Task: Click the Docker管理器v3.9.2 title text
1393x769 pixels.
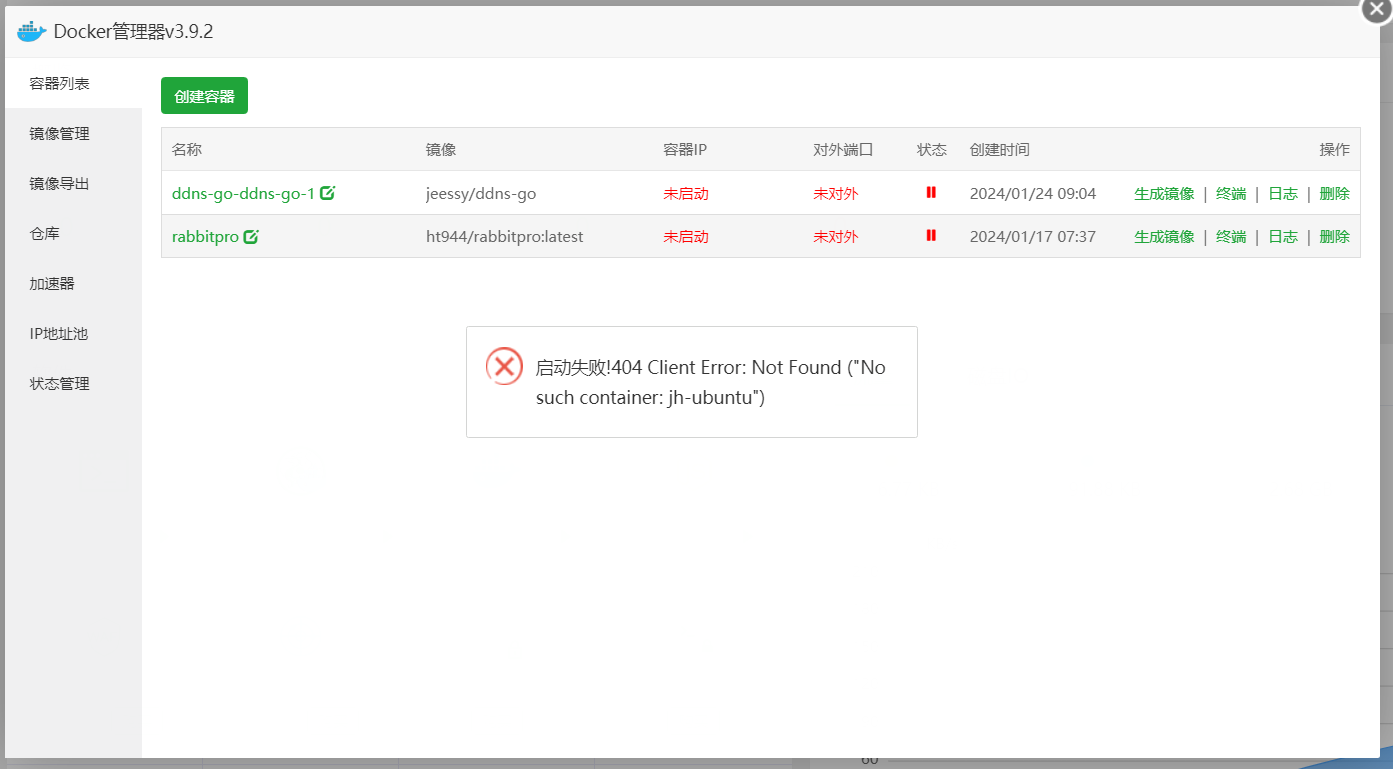Action: 133,31
